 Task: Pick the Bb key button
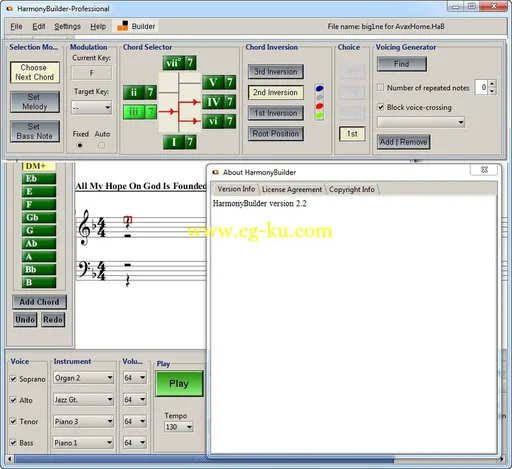pyautogui.click(x=39, y=270)
